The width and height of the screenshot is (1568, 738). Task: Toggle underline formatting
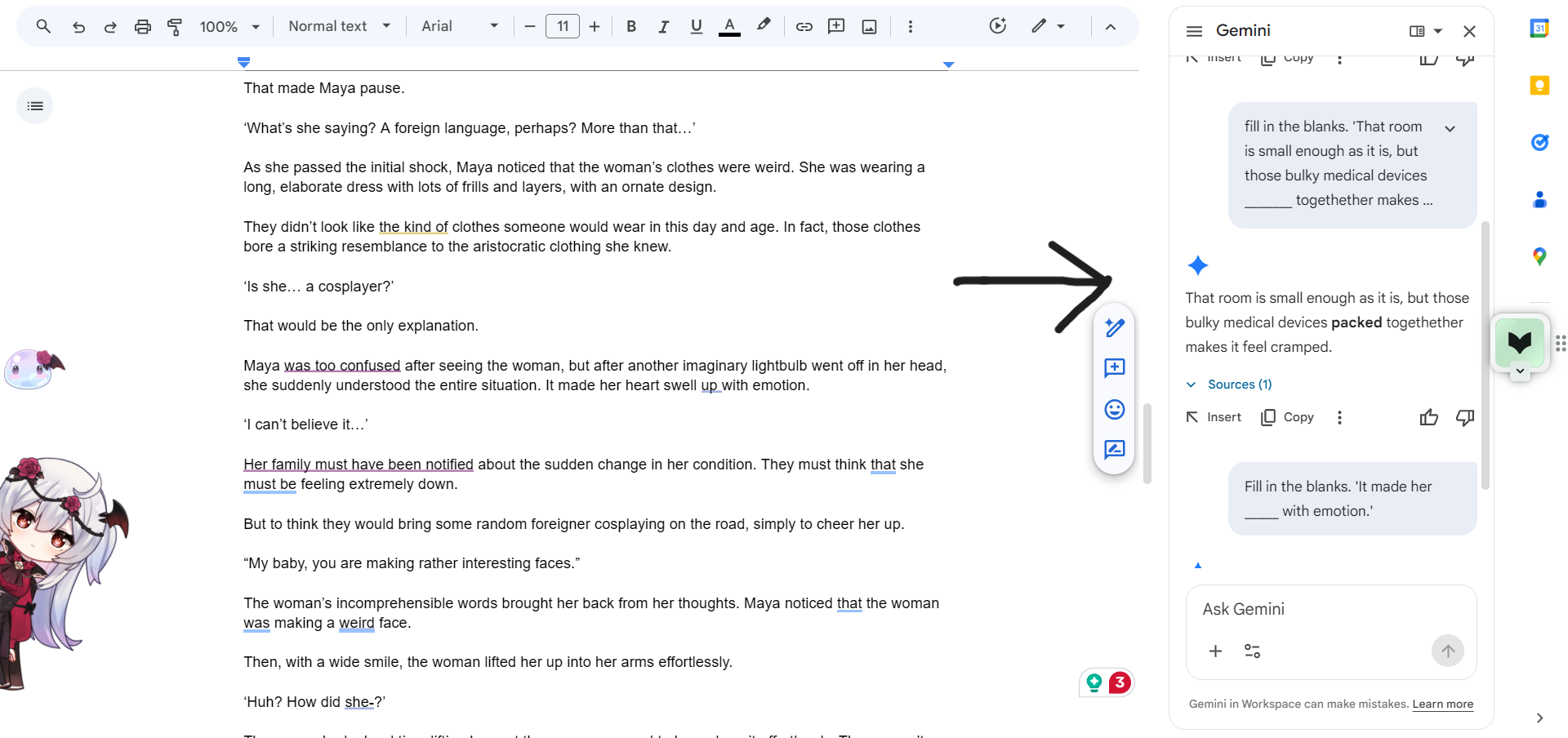tap(696, 27)
